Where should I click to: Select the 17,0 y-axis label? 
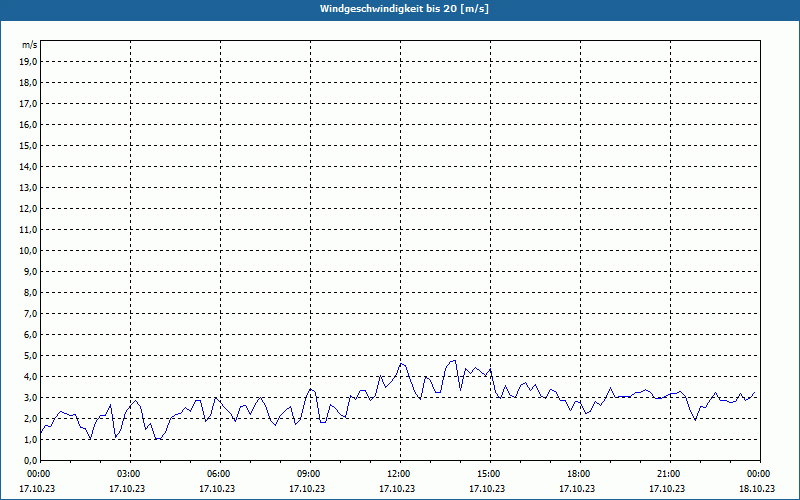pos(28,104)
